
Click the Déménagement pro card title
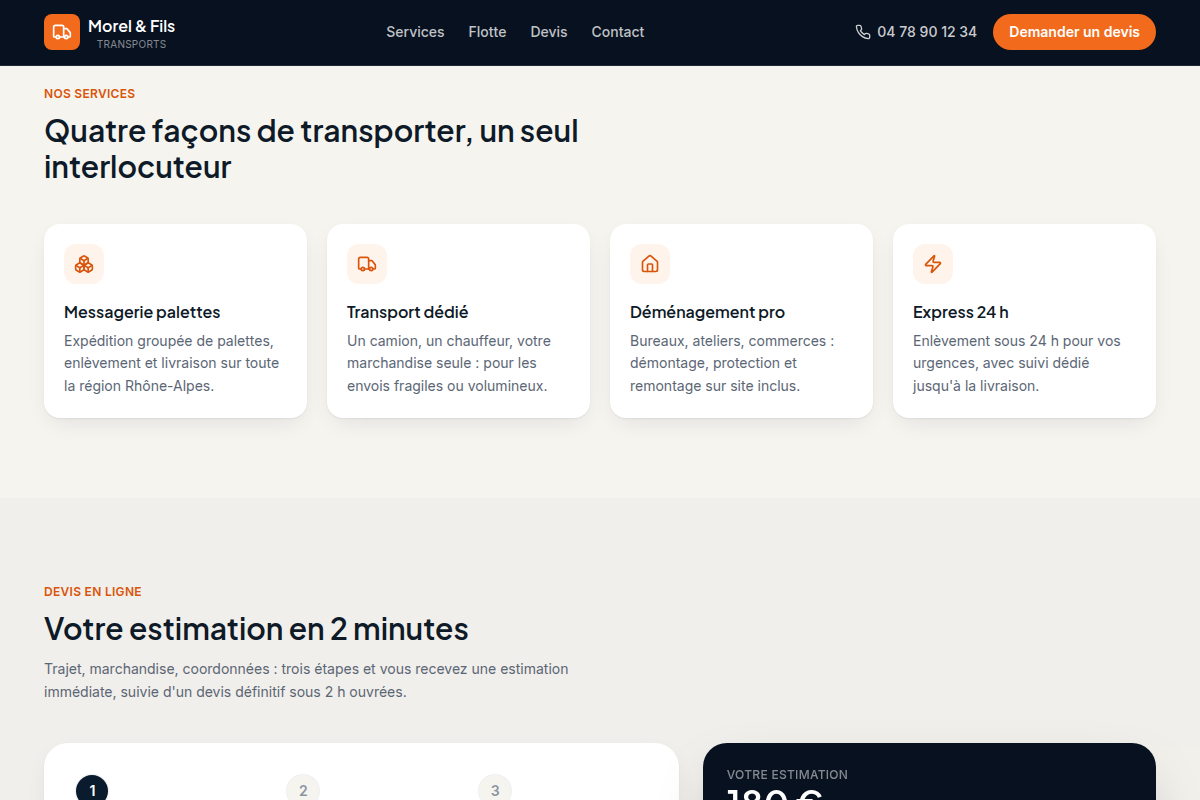[707, 312]
